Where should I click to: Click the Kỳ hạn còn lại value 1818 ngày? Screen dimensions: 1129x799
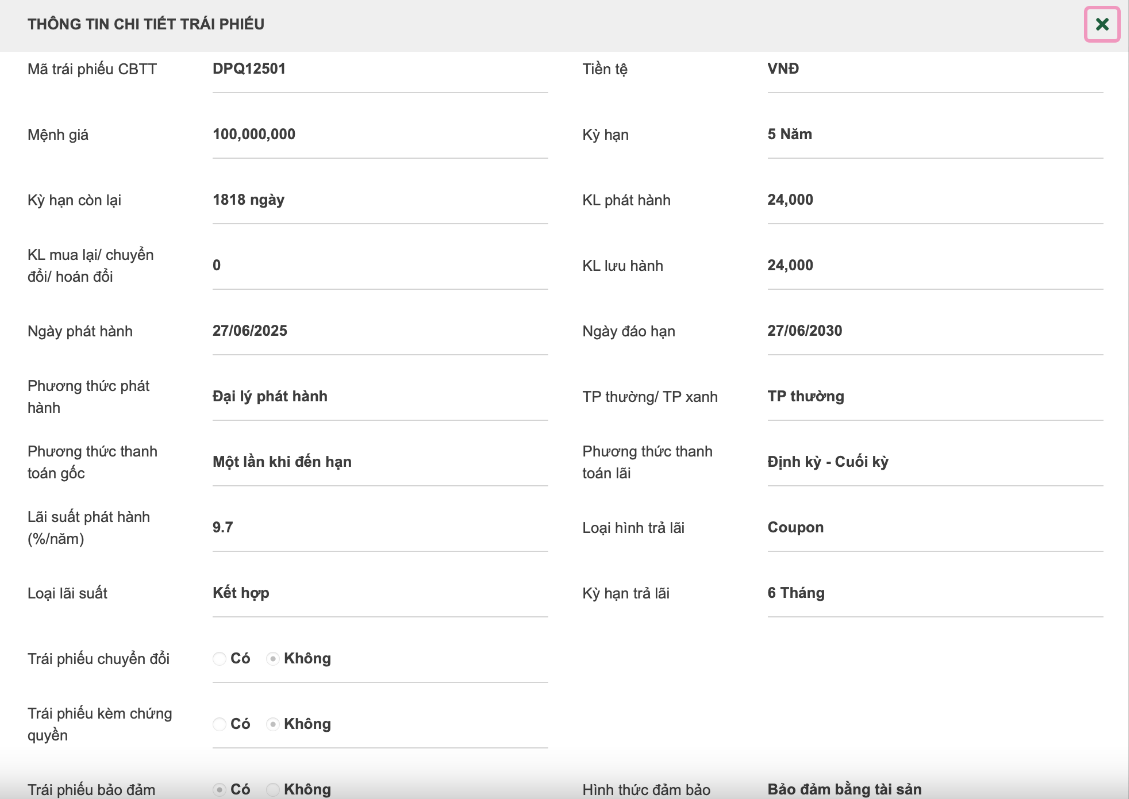pos(248,200)
